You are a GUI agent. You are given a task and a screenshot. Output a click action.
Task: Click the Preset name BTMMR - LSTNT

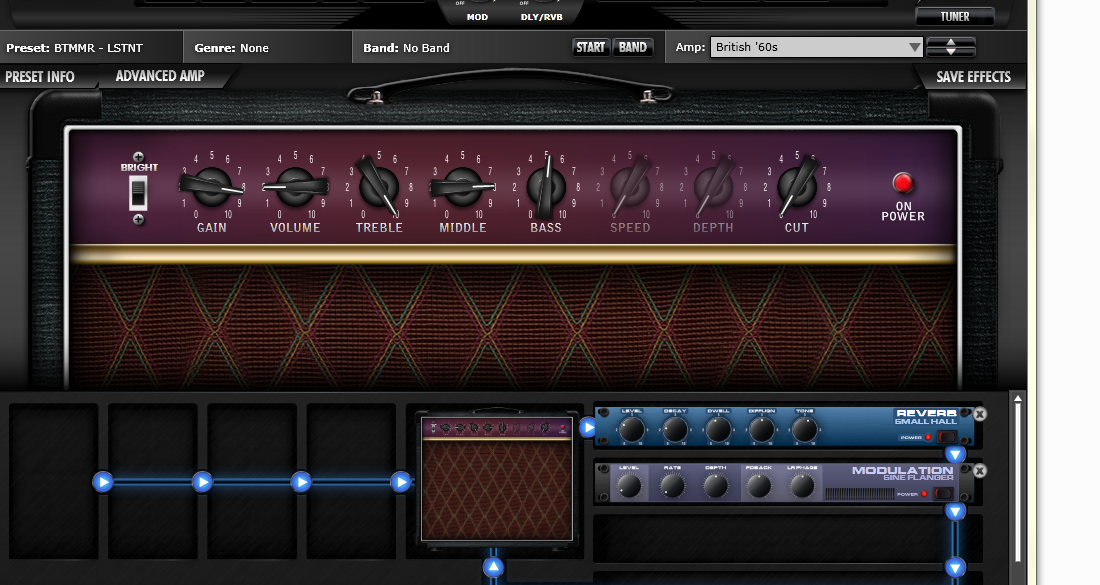tap(98, 48)
